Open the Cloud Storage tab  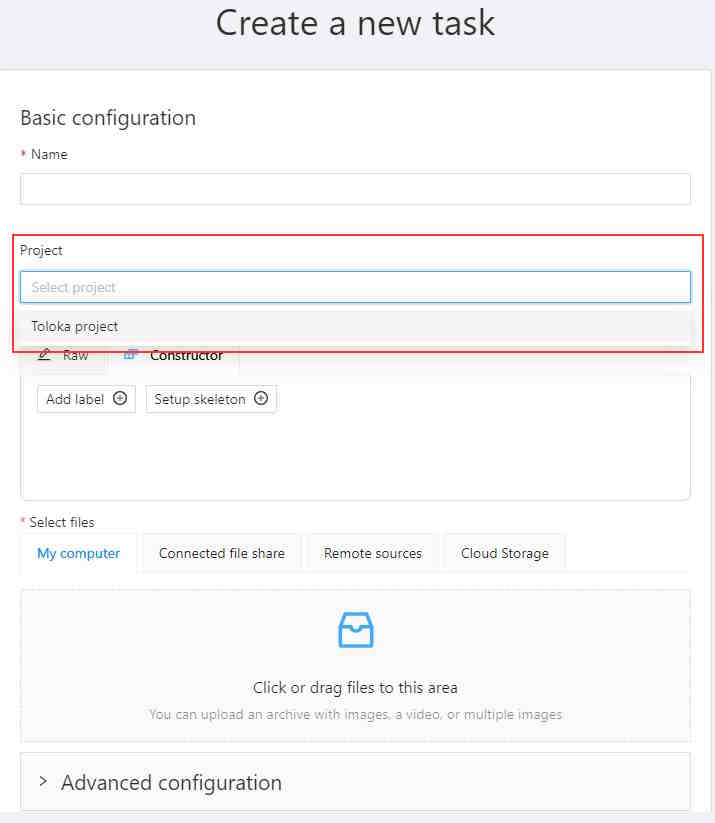(x=504, y=553)
